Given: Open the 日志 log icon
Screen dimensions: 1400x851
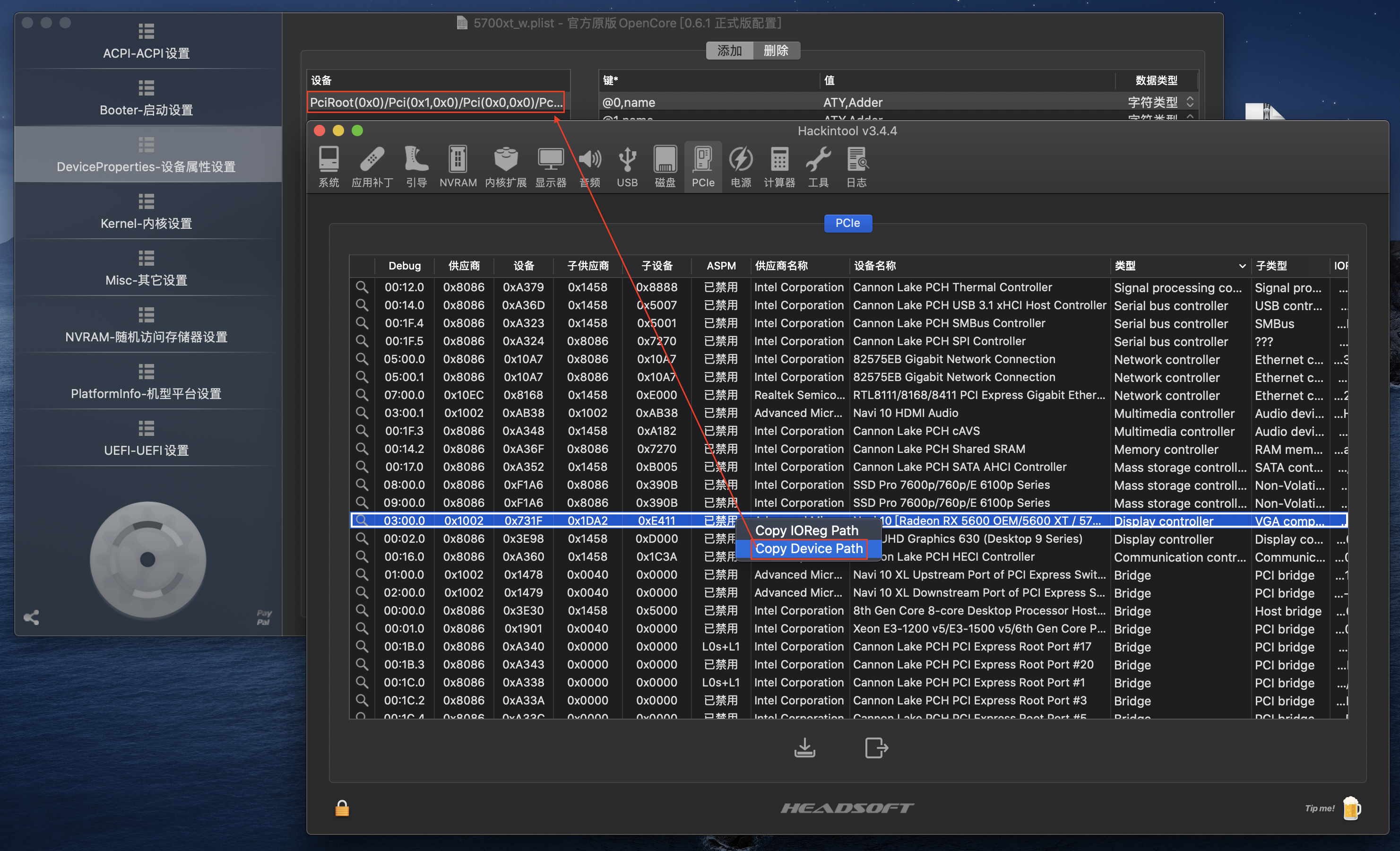Looking at the screenshot, I should [x=856, y=166].
